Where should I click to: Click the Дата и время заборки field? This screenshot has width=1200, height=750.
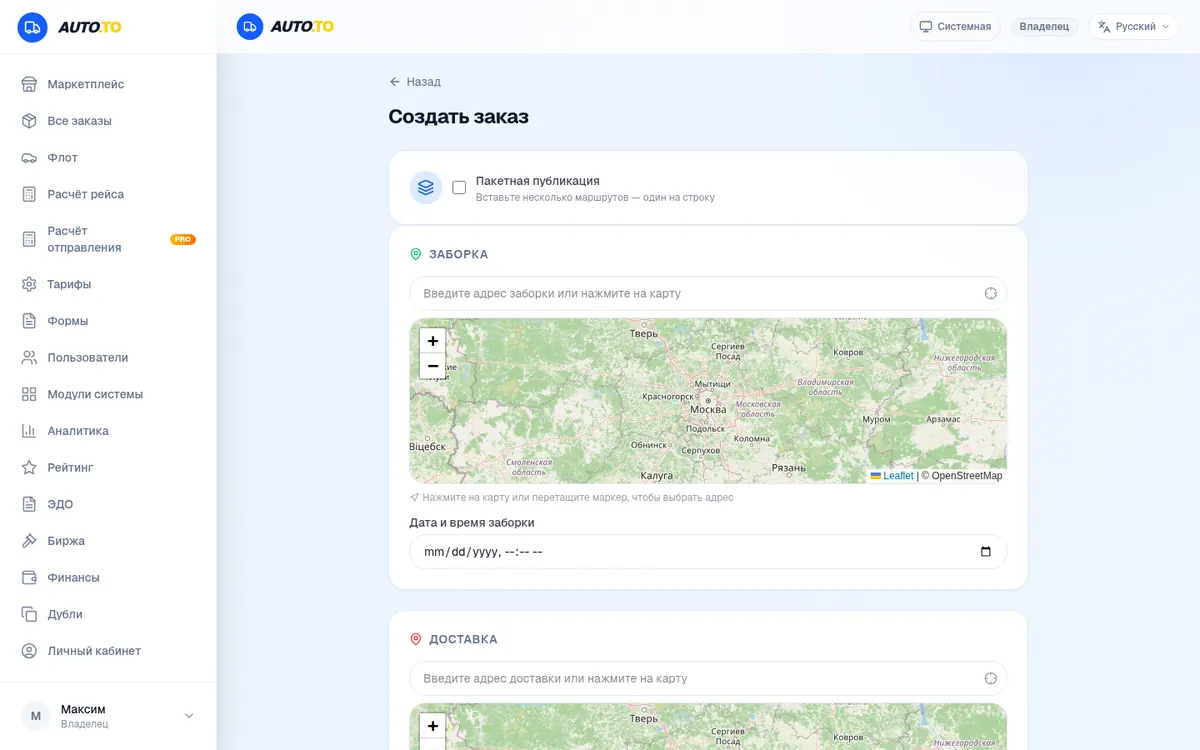click(708, 552)
